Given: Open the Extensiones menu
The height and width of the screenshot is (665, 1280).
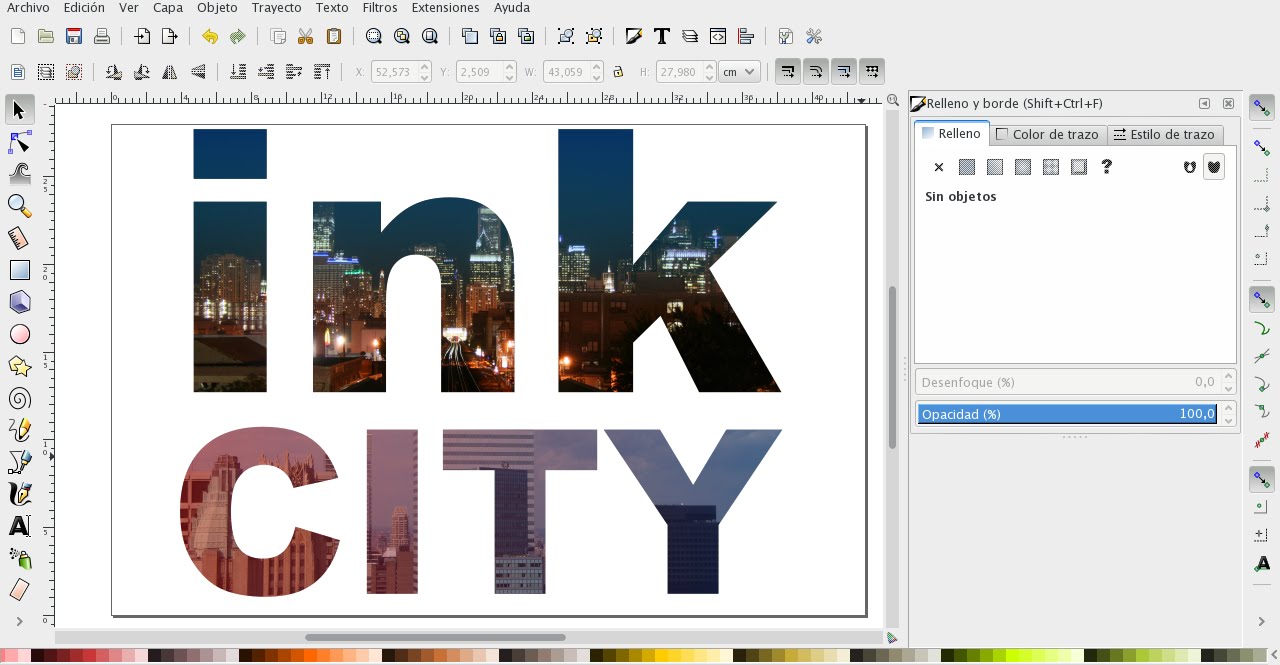Looking at the screenshot, I should [x=445, y=8].
